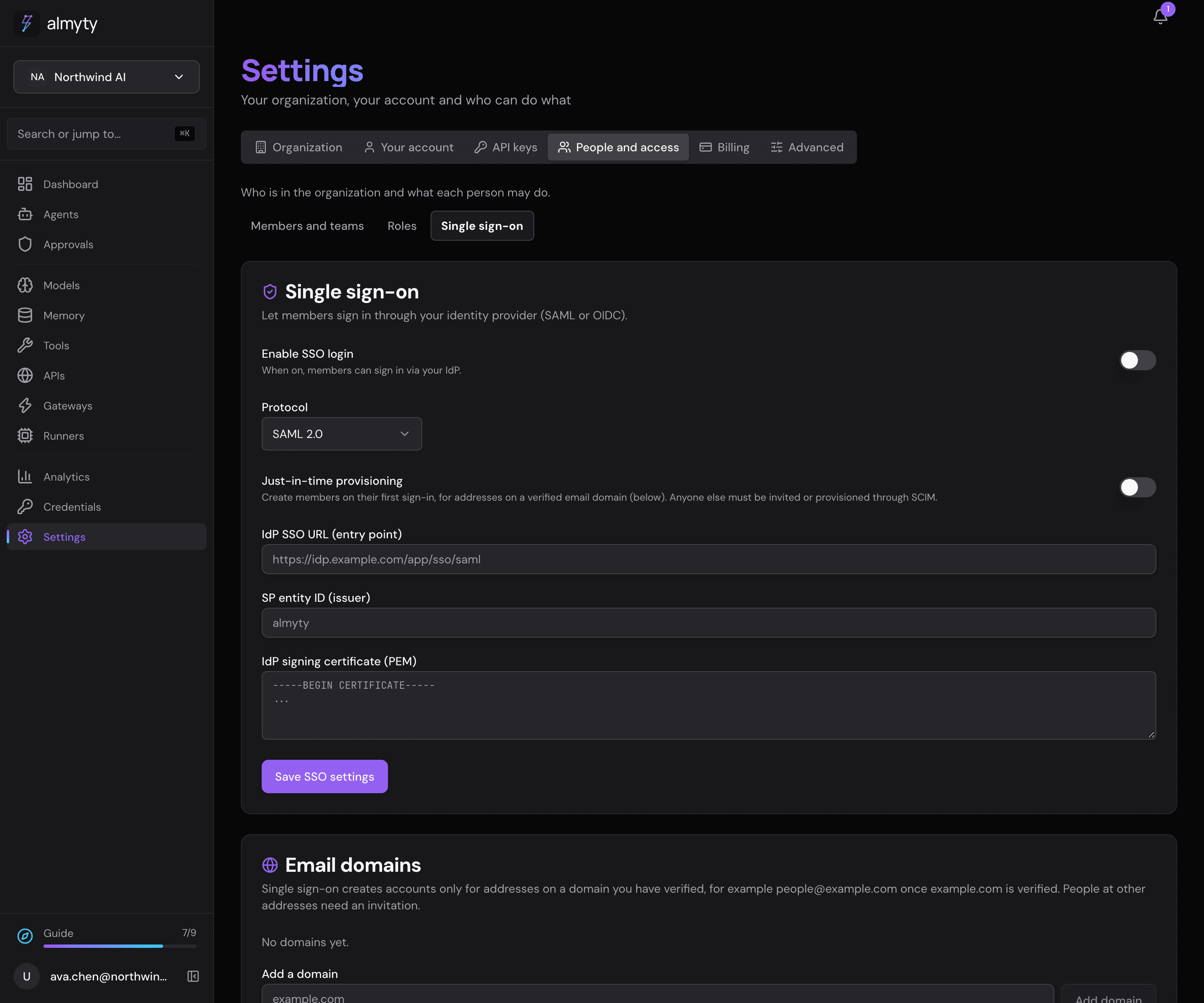
Task: Open Dashboard from the sidebar
Action: pos(107,184)
